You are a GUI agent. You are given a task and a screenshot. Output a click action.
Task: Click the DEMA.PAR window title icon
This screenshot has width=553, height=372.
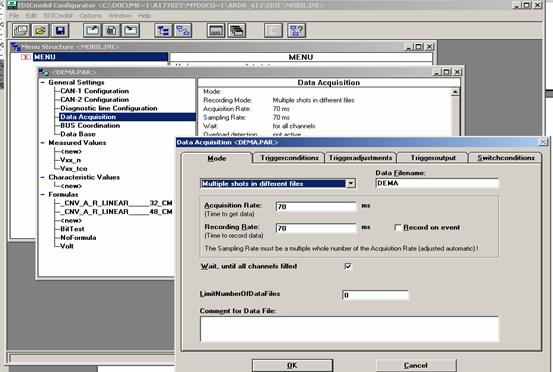(44, 72)
